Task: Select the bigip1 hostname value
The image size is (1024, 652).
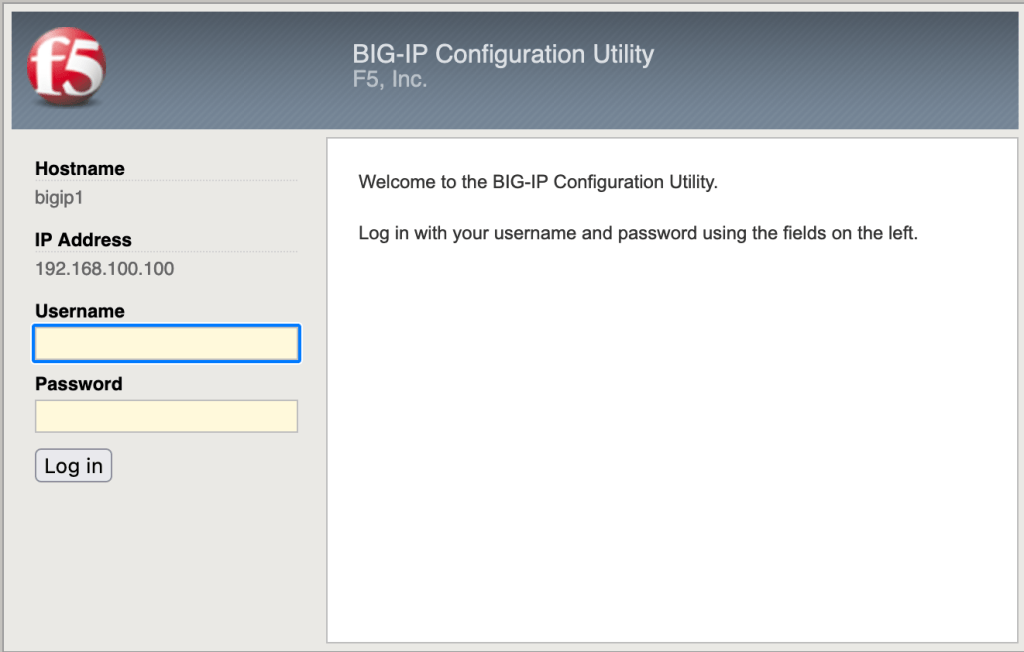Action: 59,197
